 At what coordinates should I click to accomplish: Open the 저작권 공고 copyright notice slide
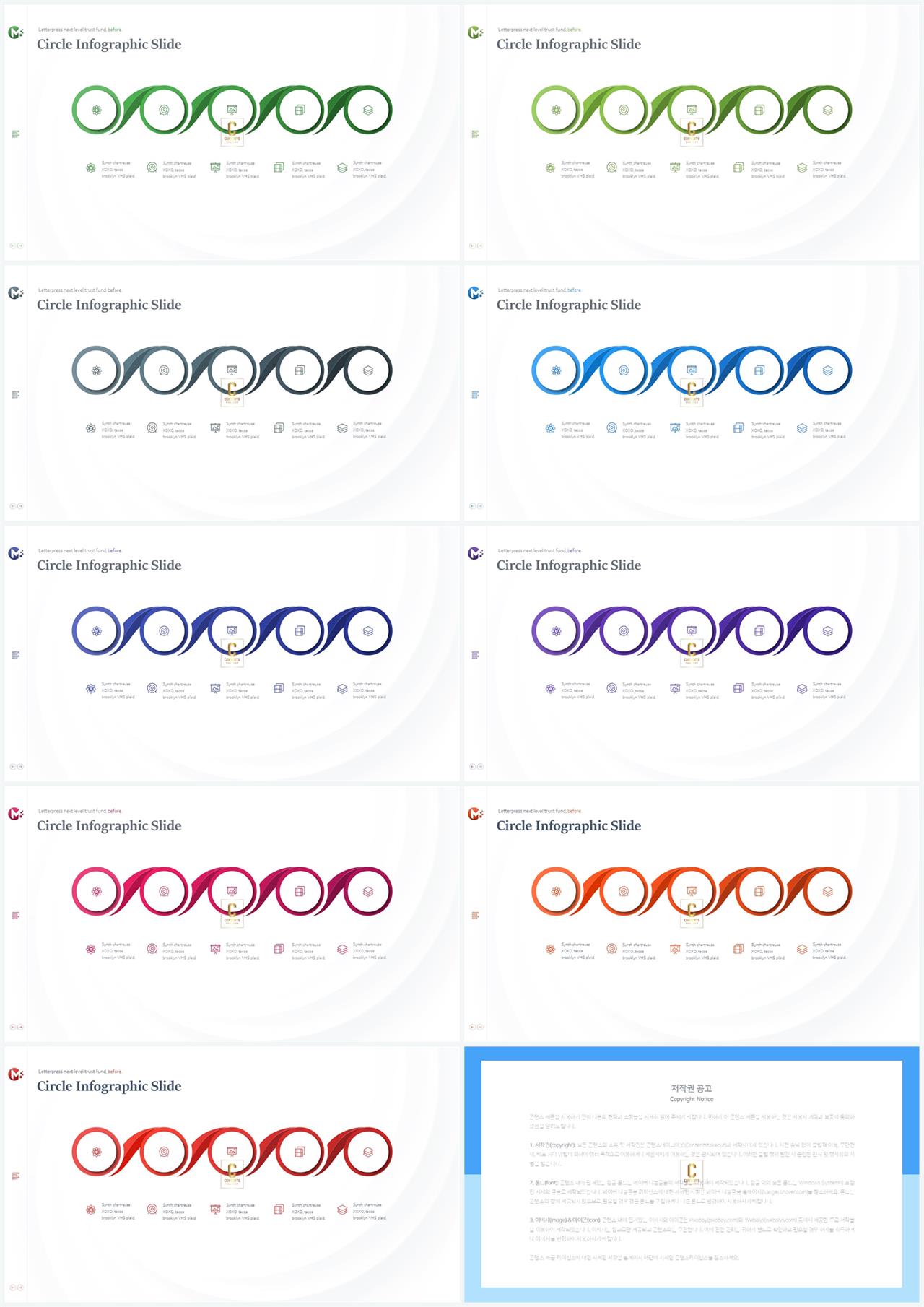692,1174
